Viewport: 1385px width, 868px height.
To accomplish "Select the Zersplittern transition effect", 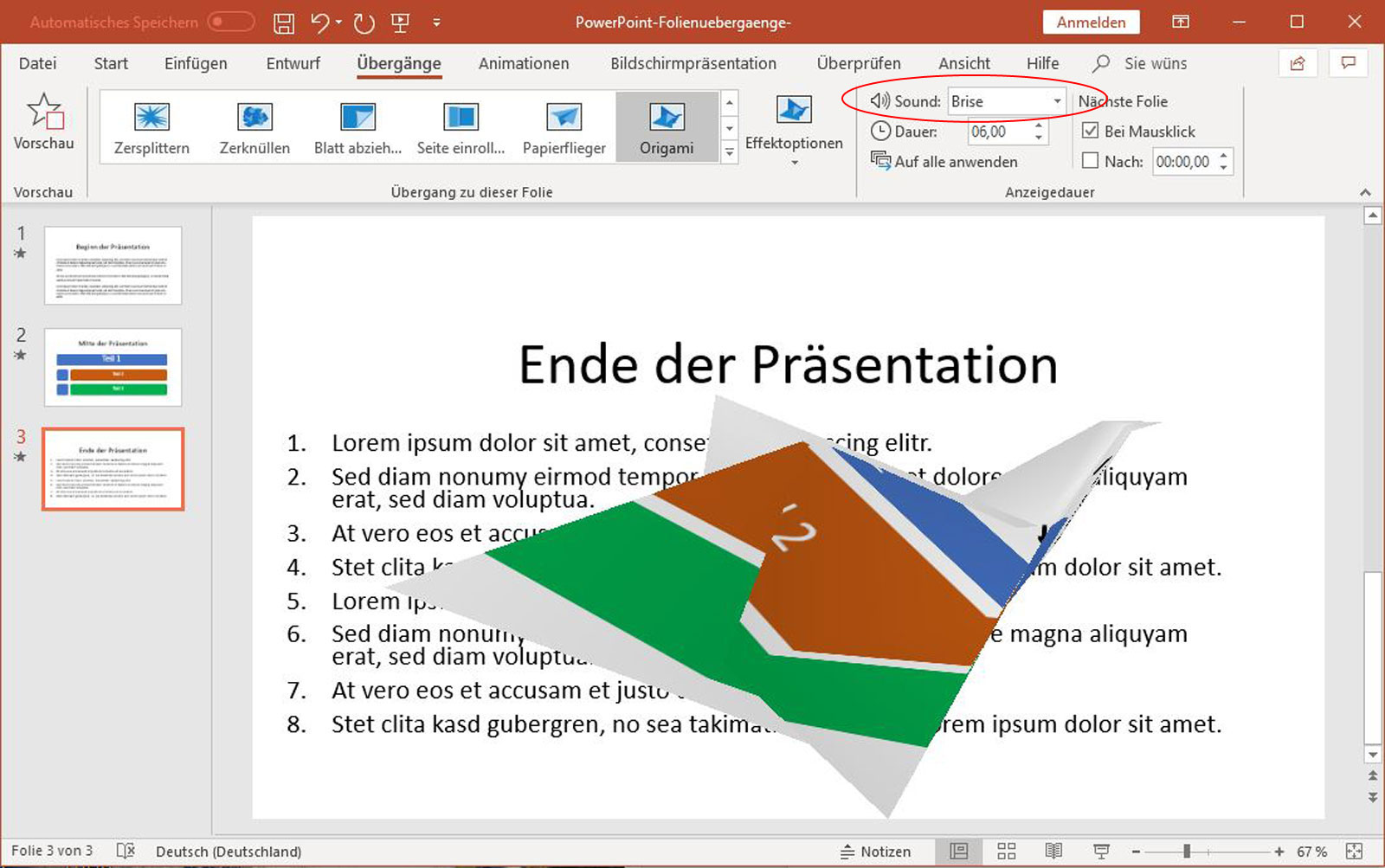I will point(151,118).
